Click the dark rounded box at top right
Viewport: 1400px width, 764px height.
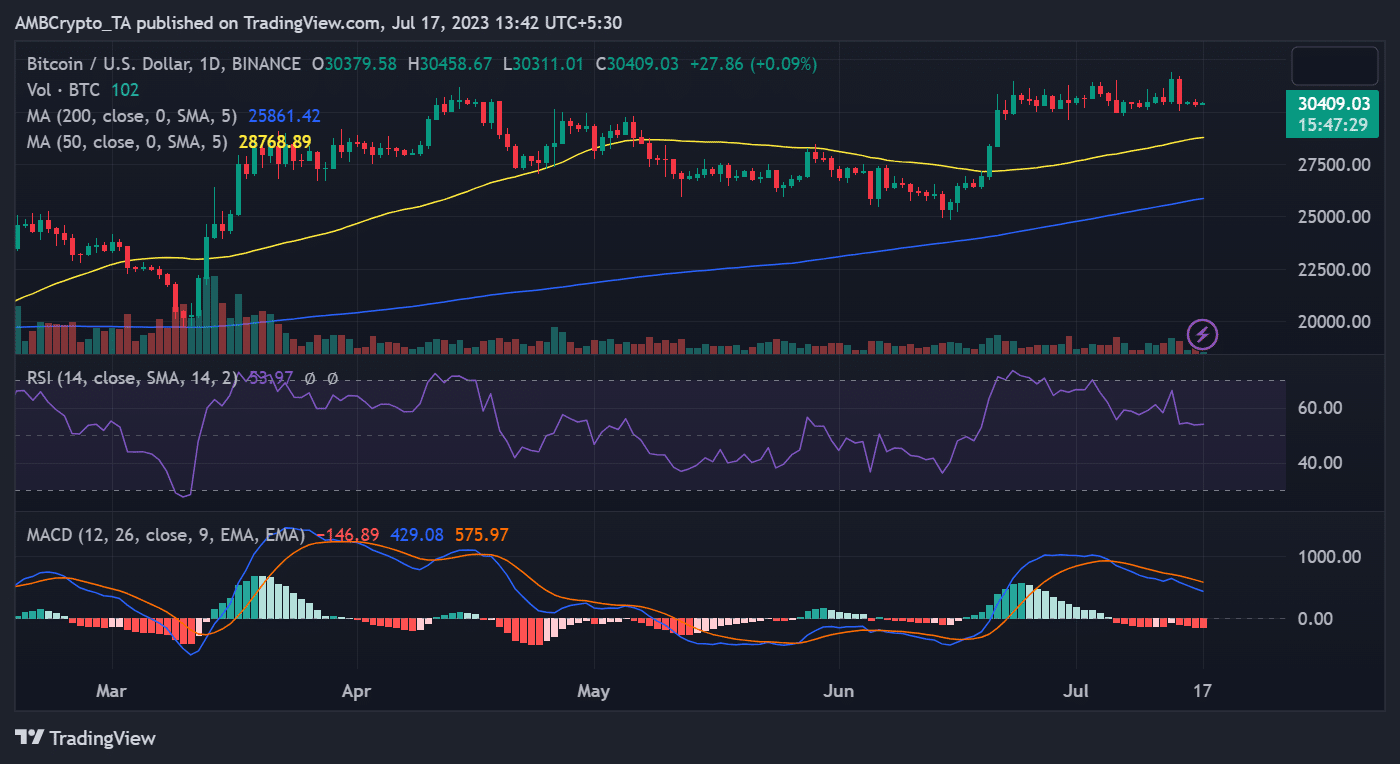pos(1333,66)
